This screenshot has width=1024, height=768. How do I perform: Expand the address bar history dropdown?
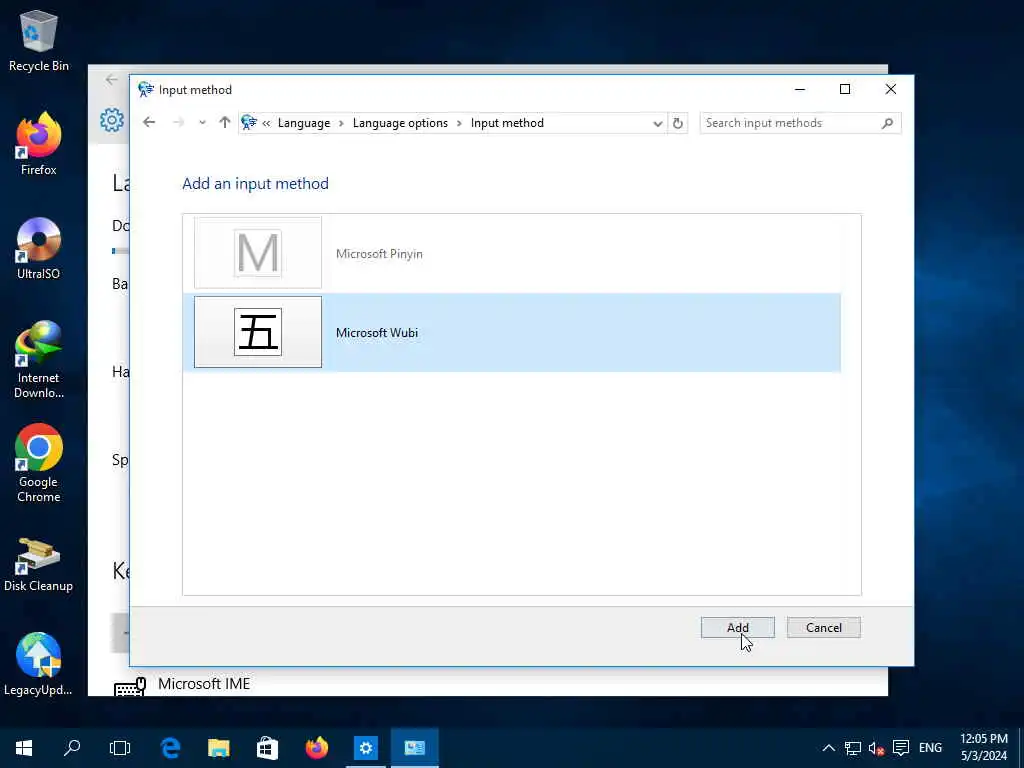[x=657, y=123]
